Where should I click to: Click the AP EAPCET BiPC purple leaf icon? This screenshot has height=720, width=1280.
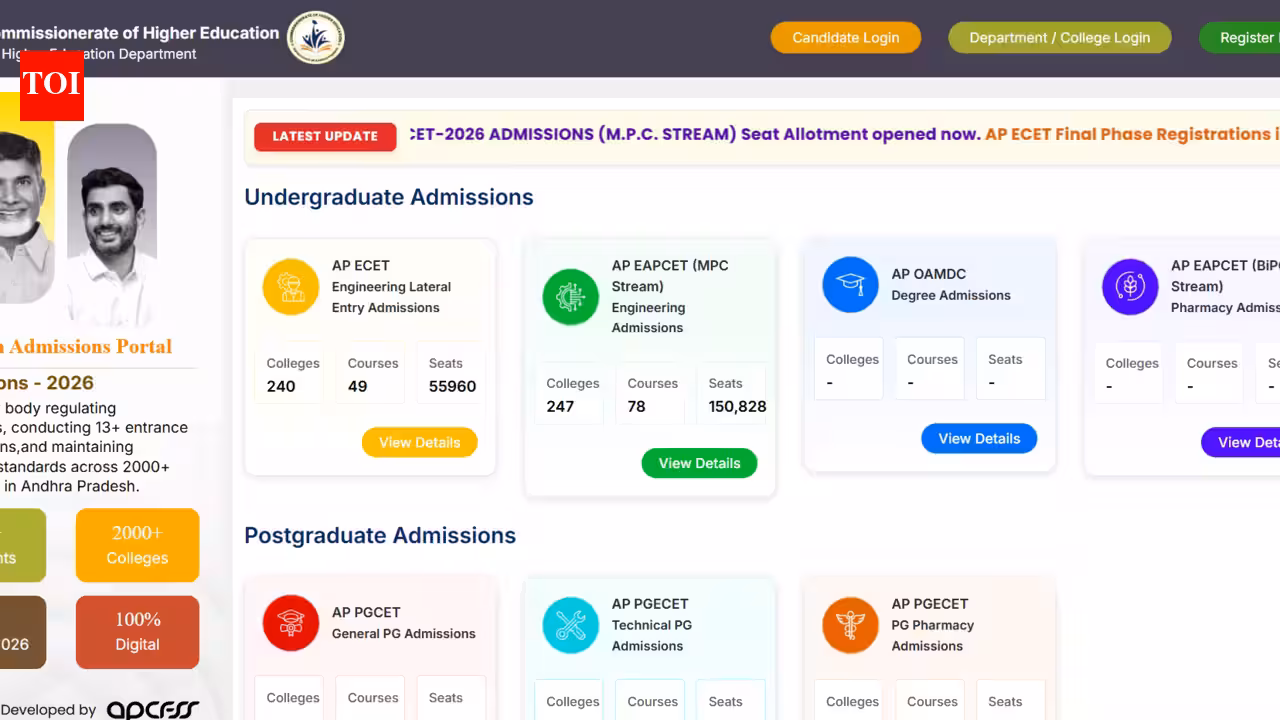pos(1131,287)
